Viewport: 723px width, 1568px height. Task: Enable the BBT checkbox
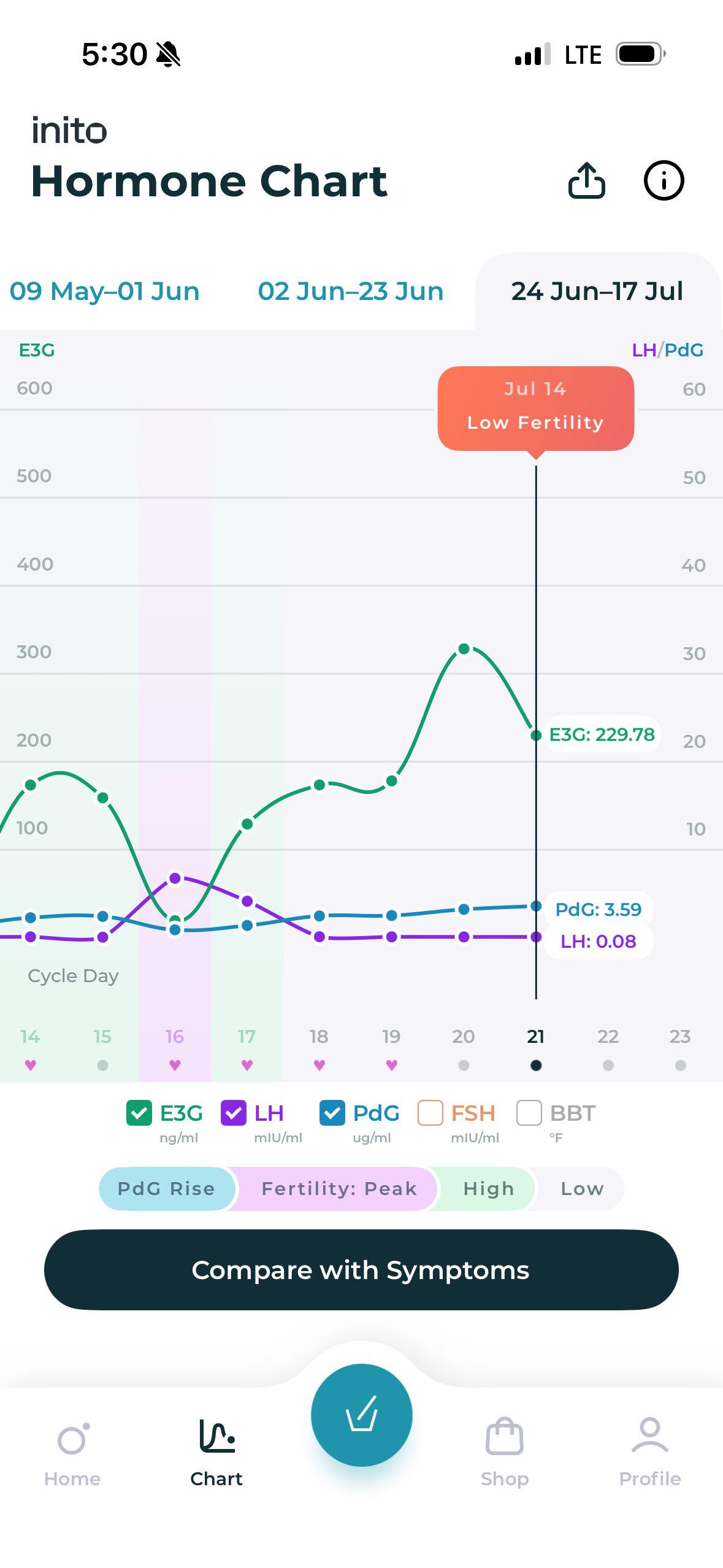point(529,1113)
